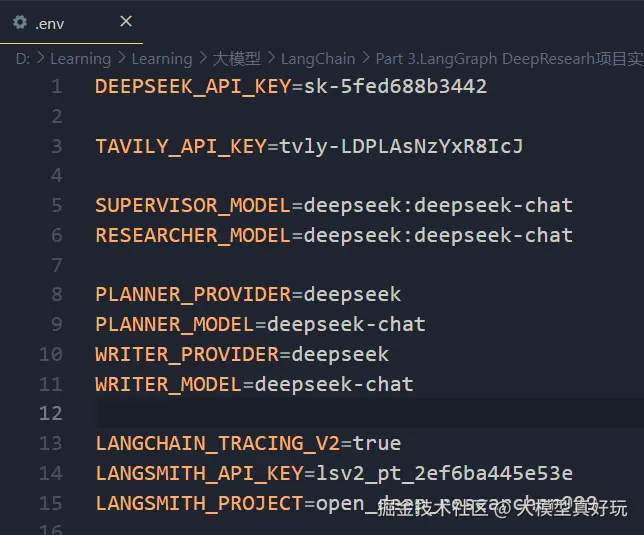This screenshot has height=535, width=644.
Task: Open the 大模型 breadcrumb folder
Action: coord(237,59)
